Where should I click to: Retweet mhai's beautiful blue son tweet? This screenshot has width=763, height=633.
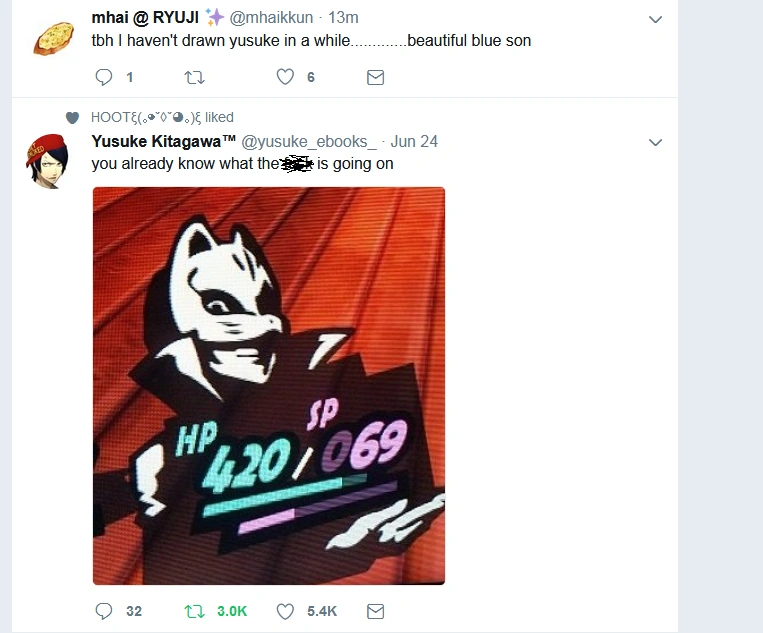194,77
